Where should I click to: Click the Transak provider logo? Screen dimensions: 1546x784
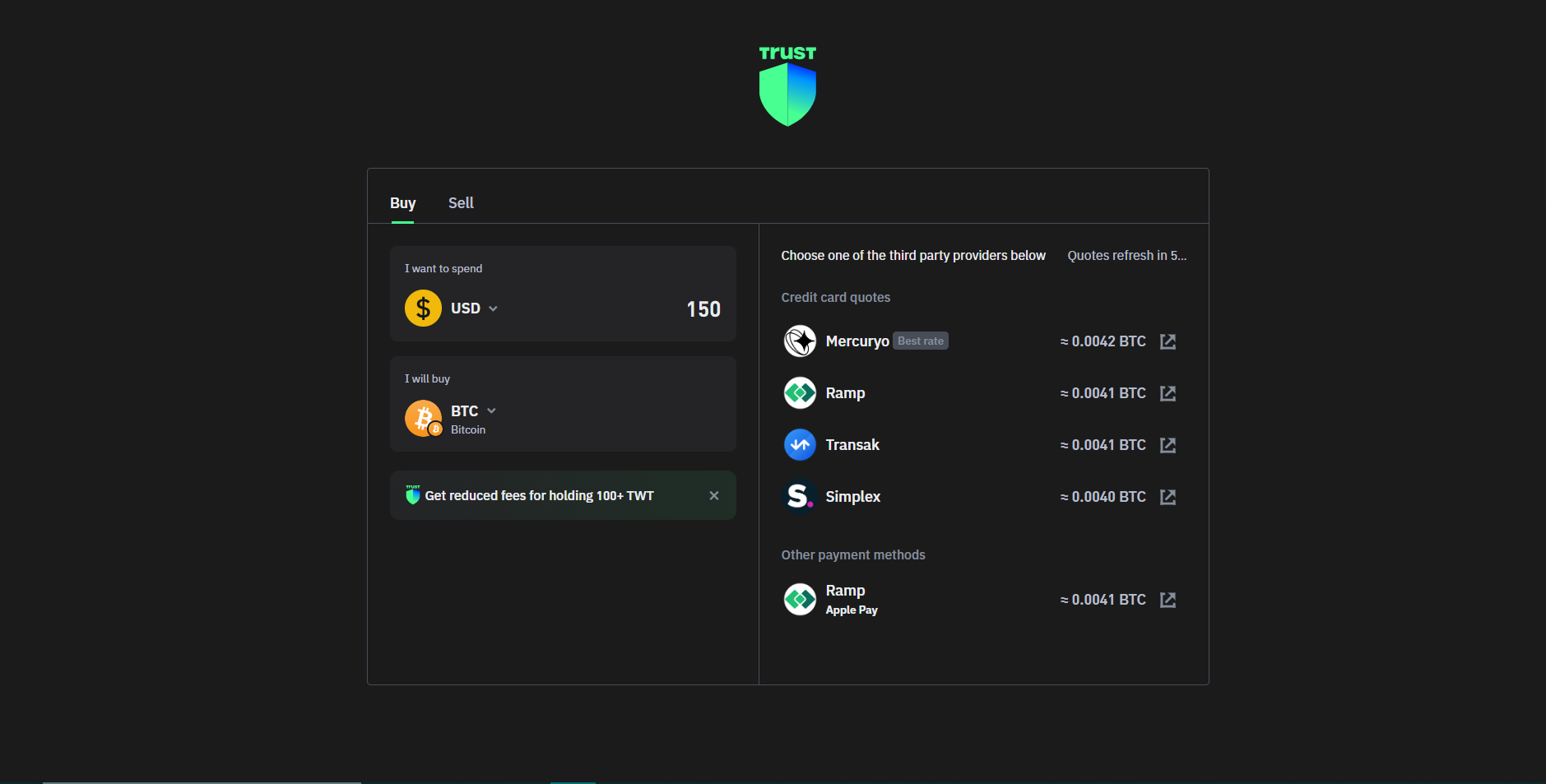point(800,444)
